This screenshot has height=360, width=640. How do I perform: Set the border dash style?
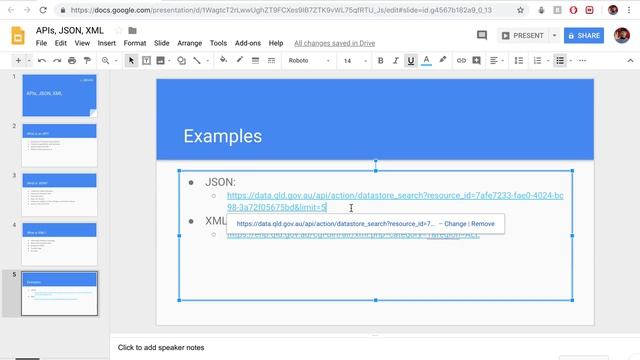[271, 61]
